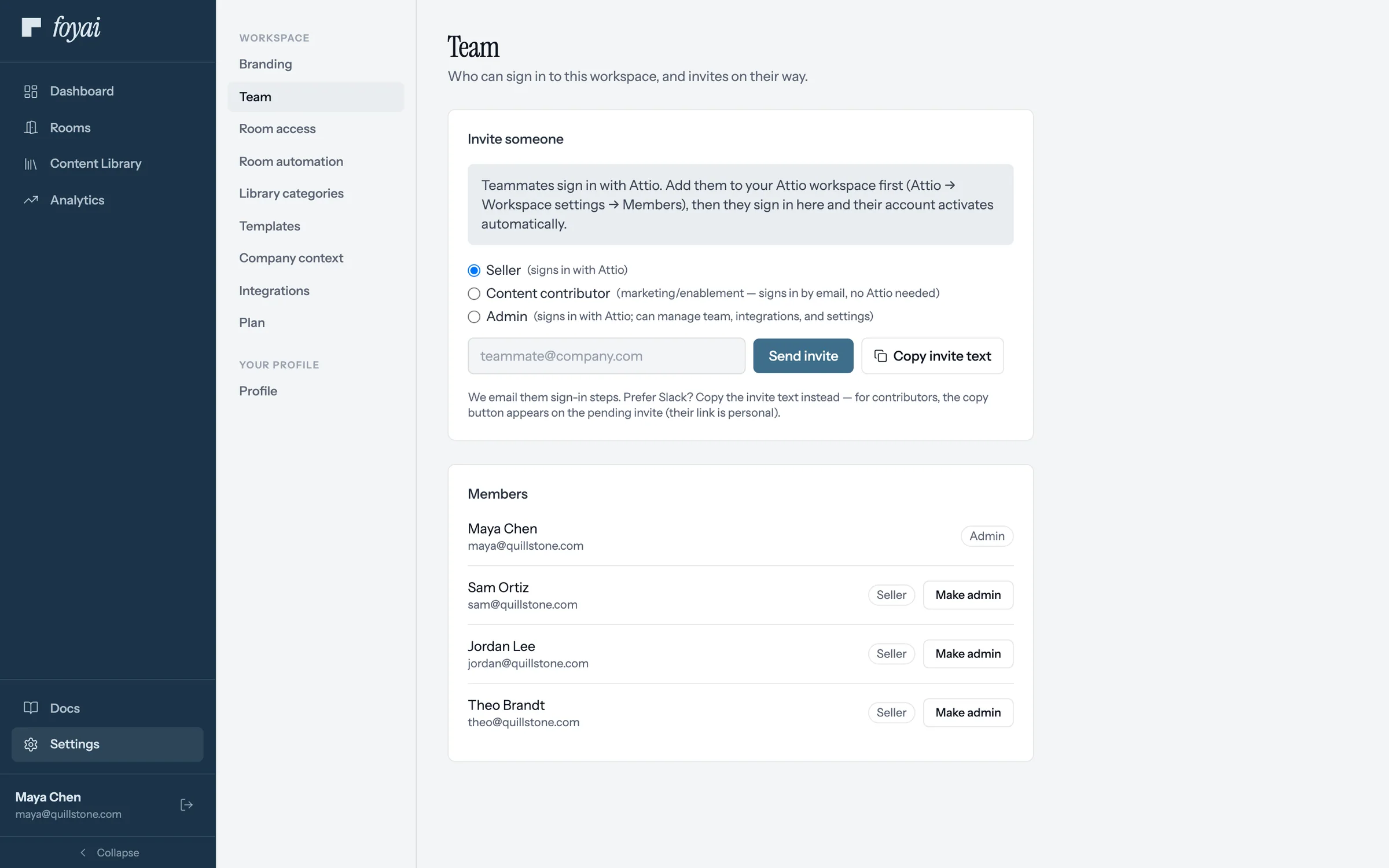Viewport: 1389px width, 868px height.
Task: Click the Docs book icon
Action: point(31,708)
